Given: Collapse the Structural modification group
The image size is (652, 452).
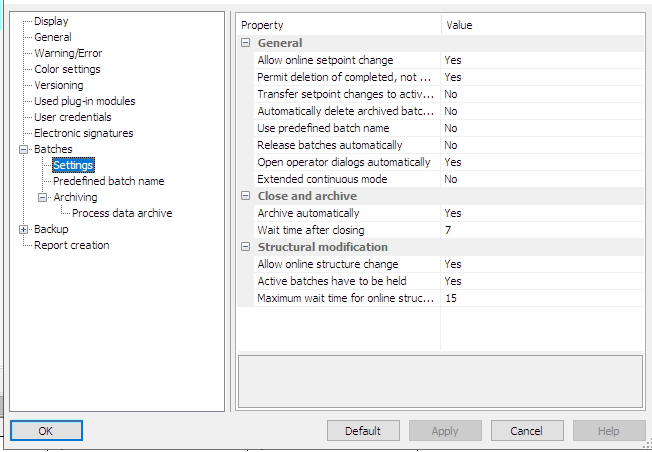Looking at the screenshot, I should pos(246,247).
